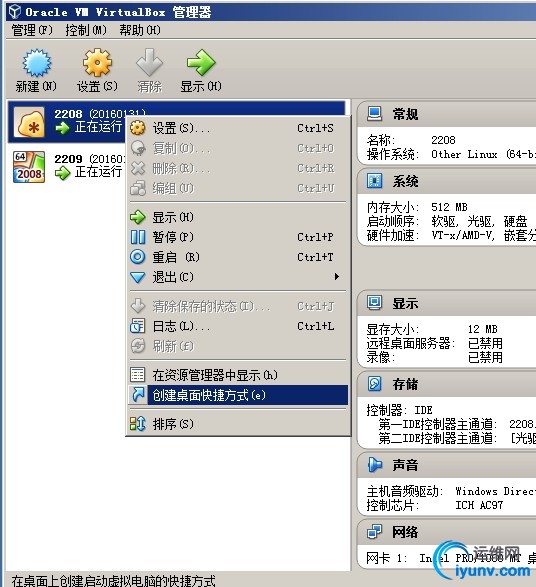Click the 软驱, 光驱, 硬盘 boot order value
Viewport: 536px width, 587px height.
pyautogui.click(x=479, y=221)
